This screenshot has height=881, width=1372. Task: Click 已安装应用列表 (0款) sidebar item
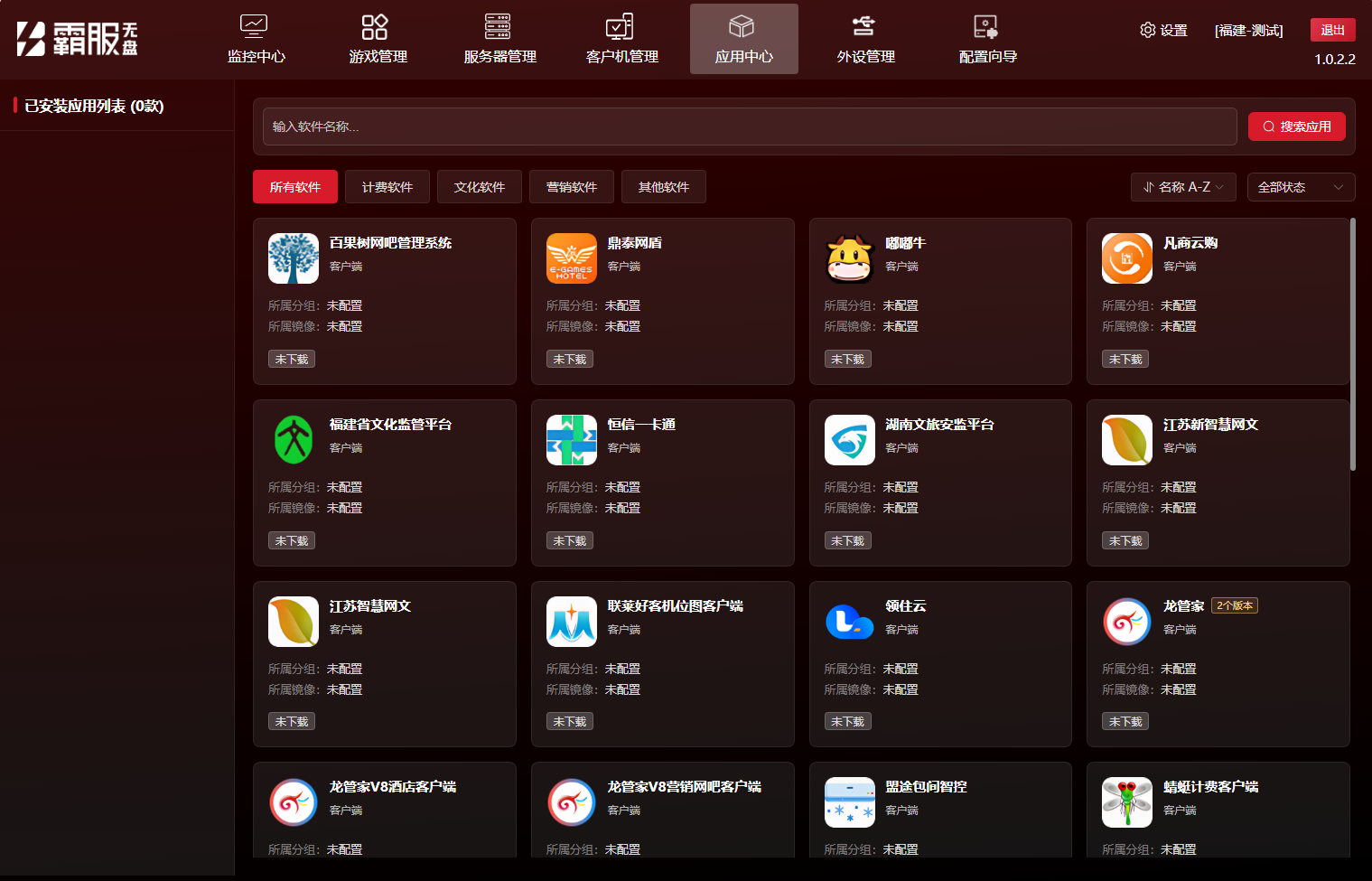click(94, 106)
